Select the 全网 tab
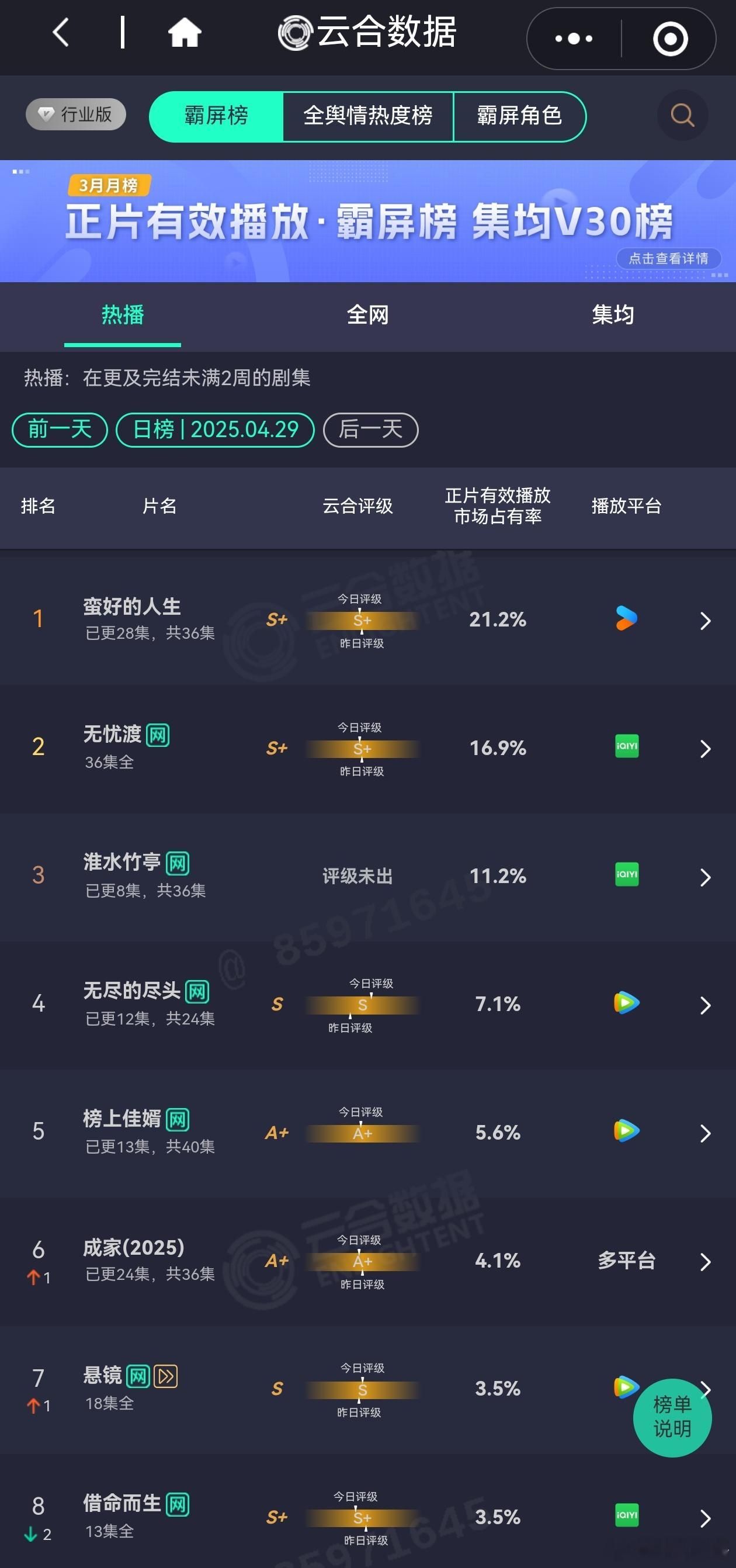The image size is (736, 1568). coord(367,316)
